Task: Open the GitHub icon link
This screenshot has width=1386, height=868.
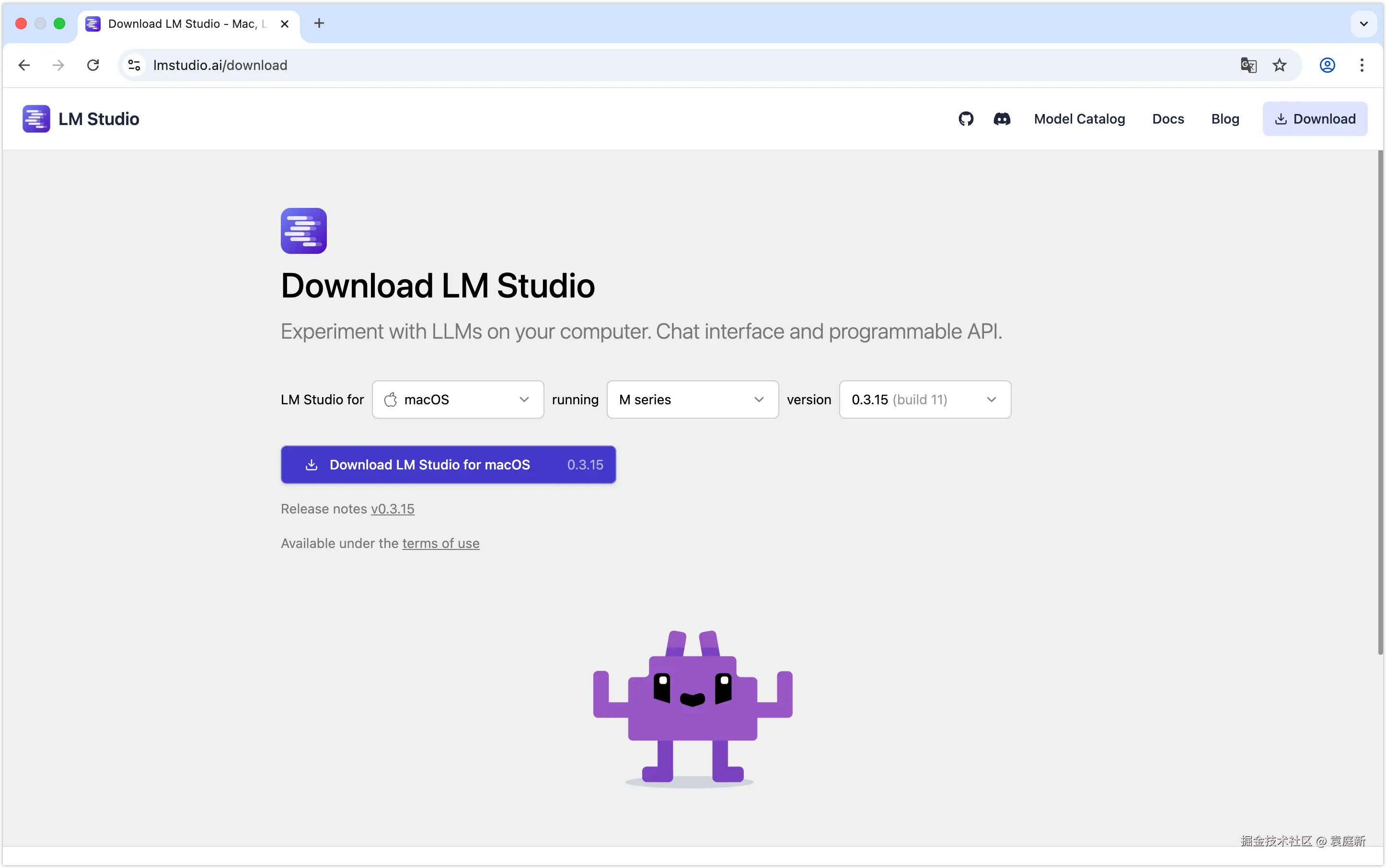Action: click(966, 119)
